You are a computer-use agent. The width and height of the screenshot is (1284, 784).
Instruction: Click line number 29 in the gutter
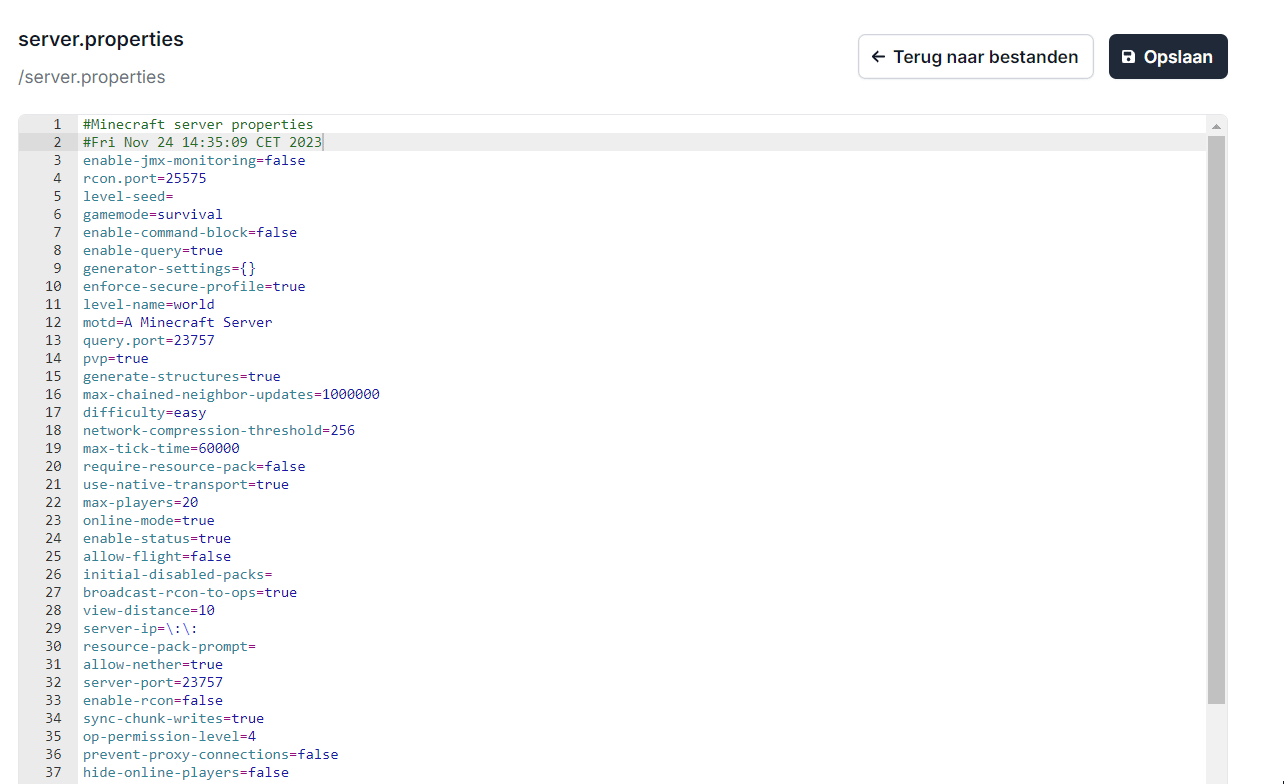coord(53,628)
